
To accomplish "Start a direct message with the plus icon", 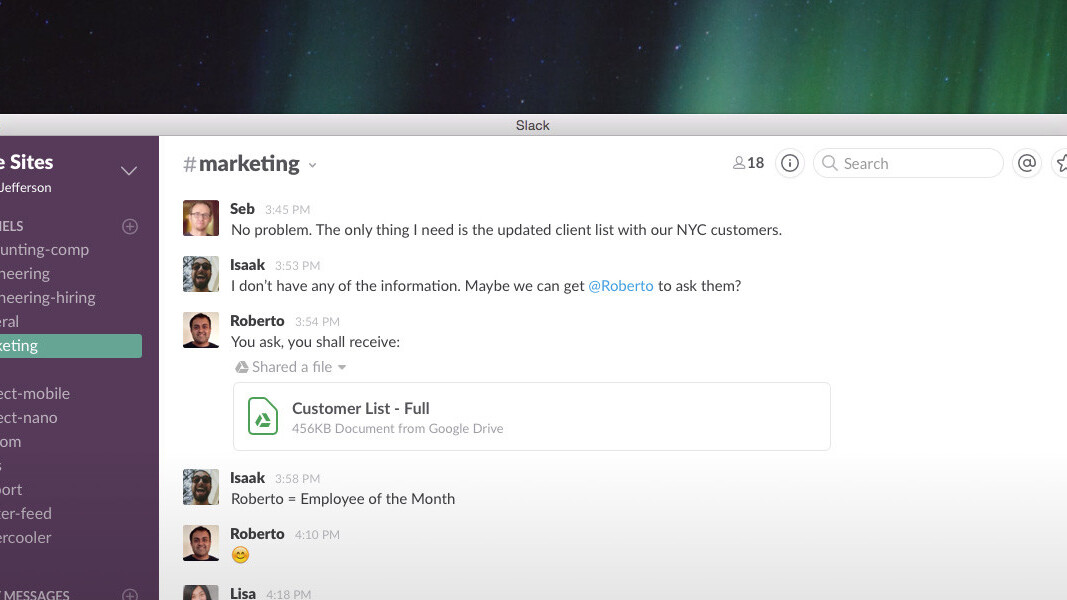I will pyautogui.click(x=130, y=594).
